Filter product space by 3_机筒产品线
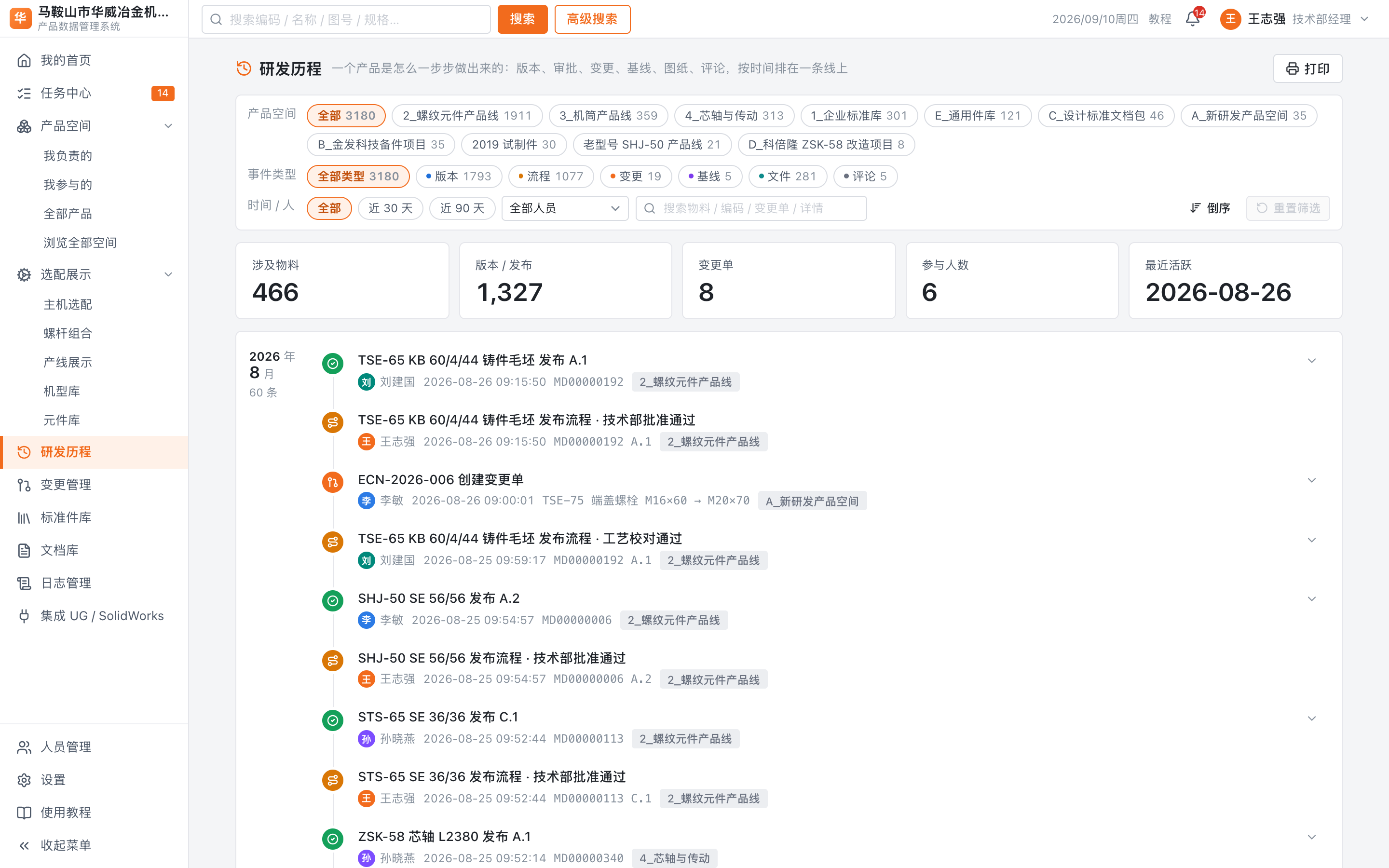 [x=608, y=115]
